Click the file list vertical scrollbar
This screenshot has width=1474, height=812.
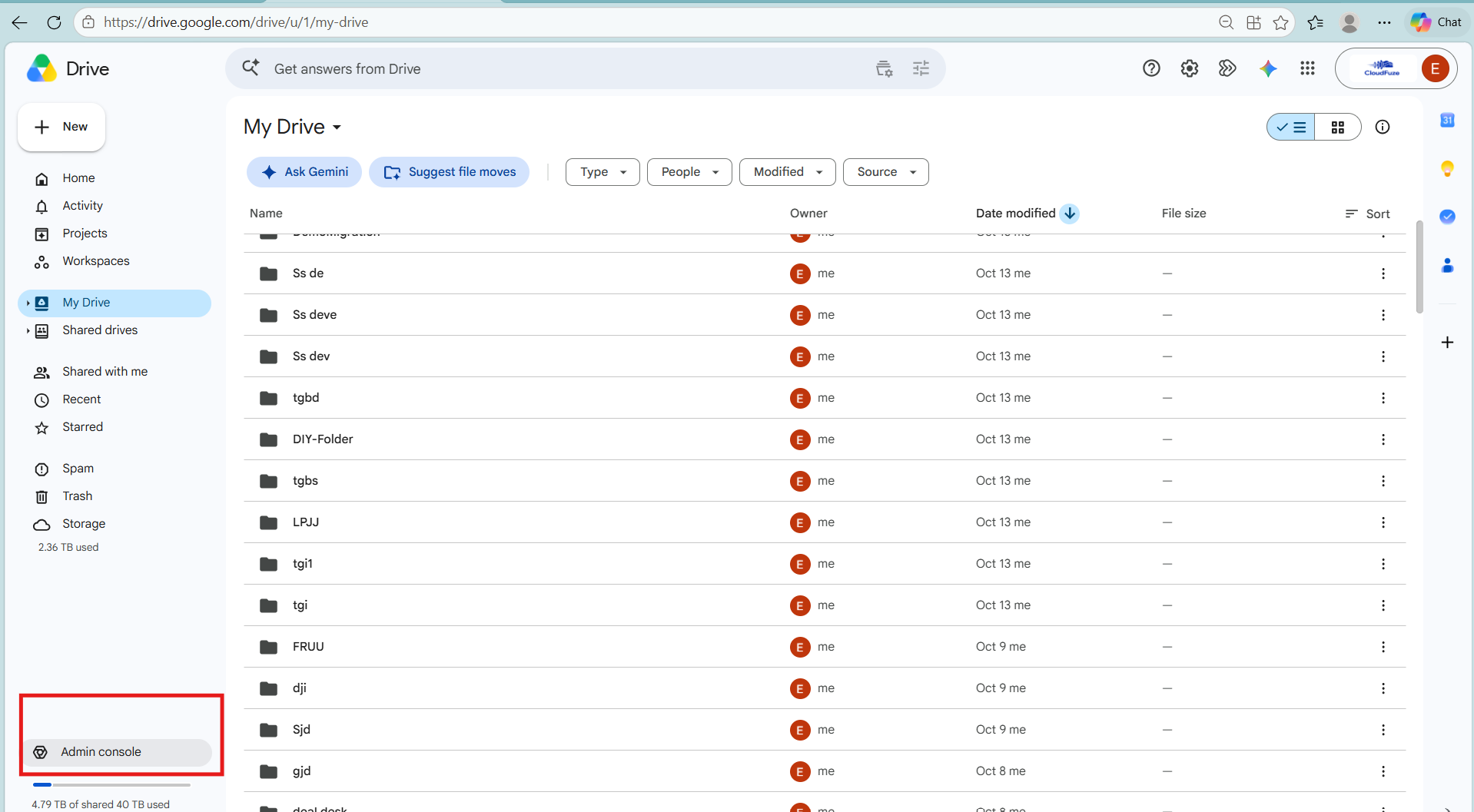[x=1419, y=267]
